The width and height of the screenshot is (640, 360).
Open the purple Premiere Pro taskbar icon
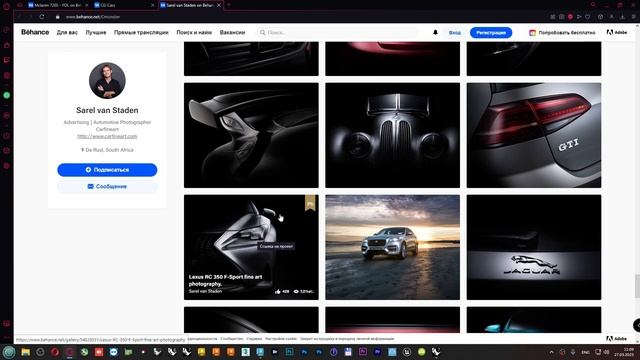(x=363, y=352)
